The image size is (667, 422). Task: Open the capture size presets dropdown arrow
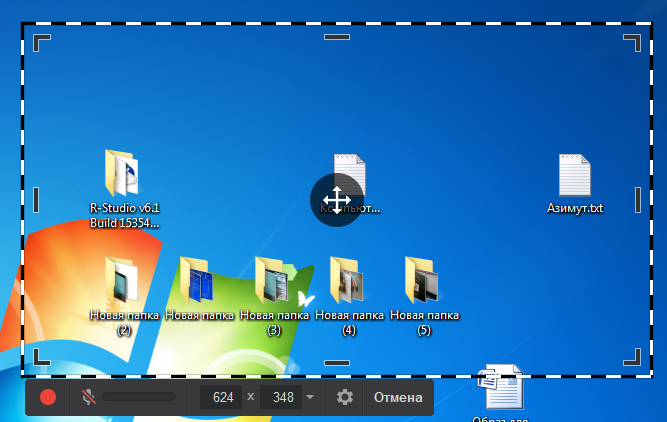coord(310,397)
